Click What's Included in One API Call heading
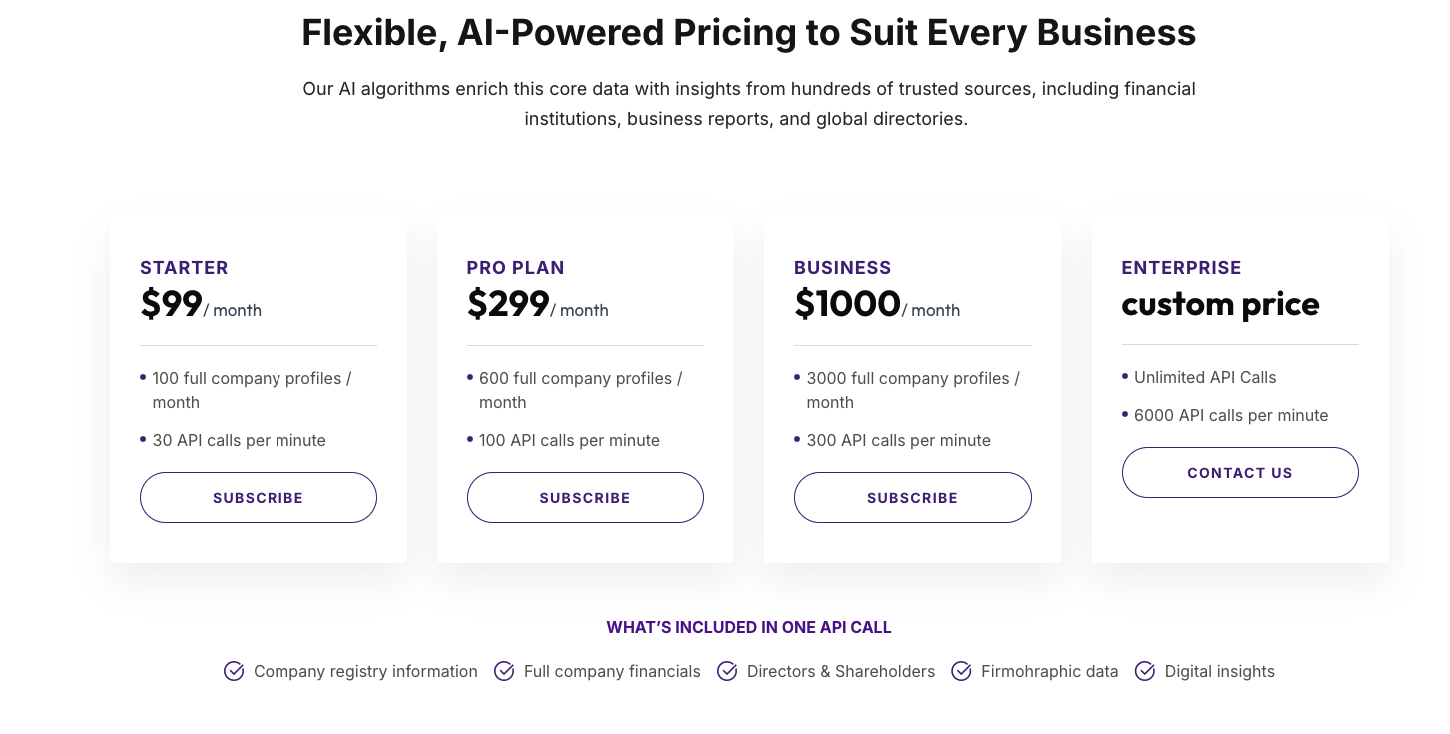 [x=749, y=628]
